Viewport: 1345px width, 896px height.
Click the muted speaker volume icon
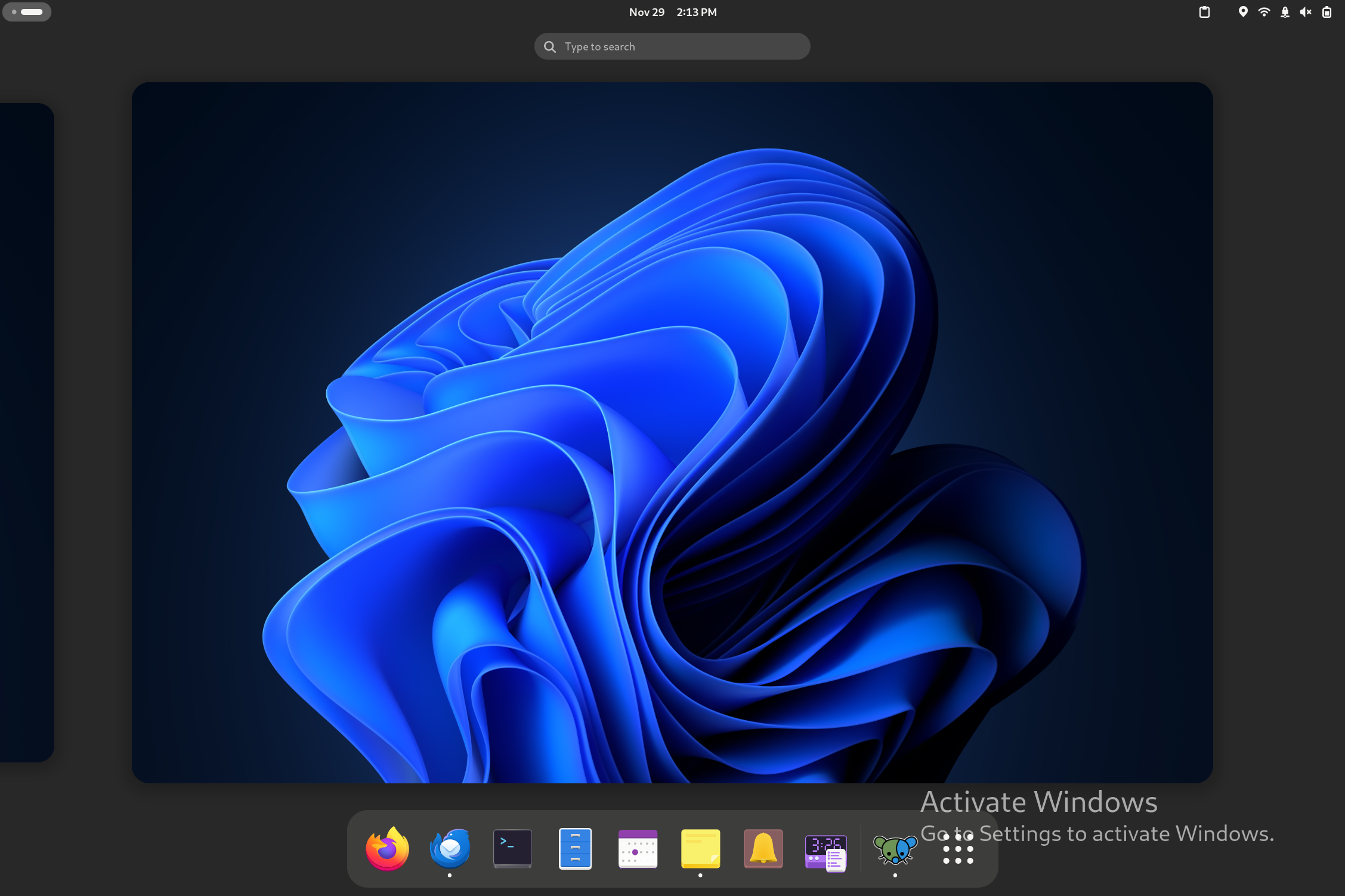pyautogui.click(x=1306, y=12)
